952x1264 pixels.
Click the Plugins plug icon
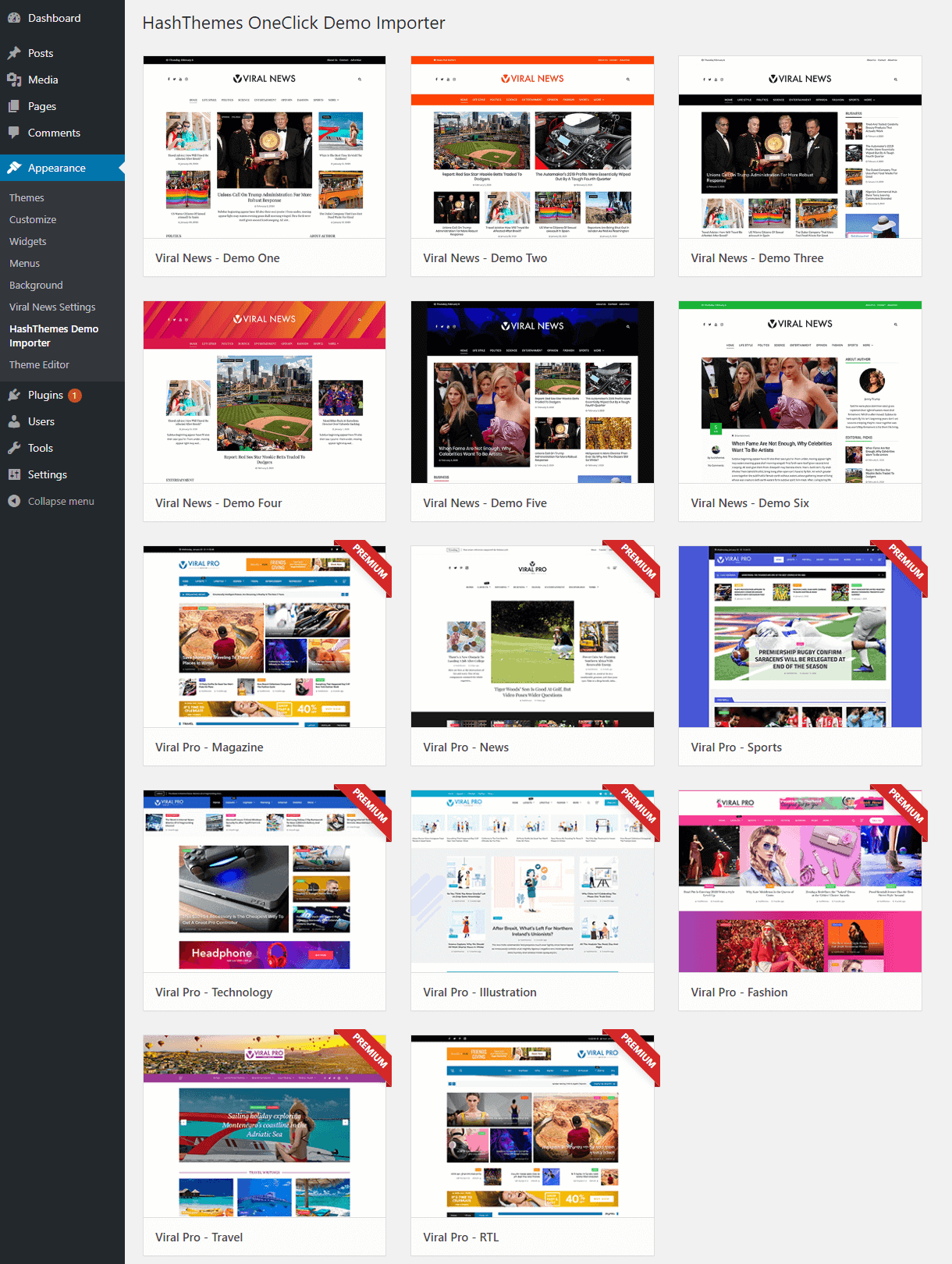tap(14, 395)
